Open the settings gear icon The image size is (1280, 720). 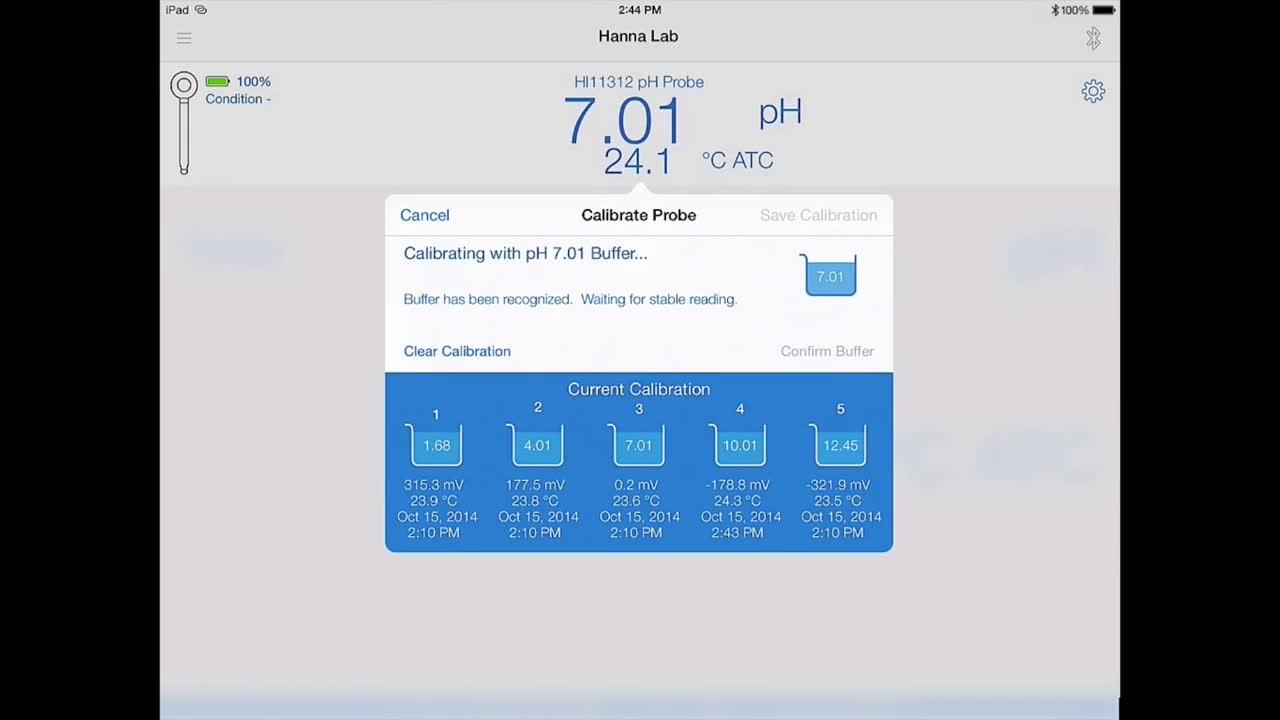click(x=1093, y=91)
